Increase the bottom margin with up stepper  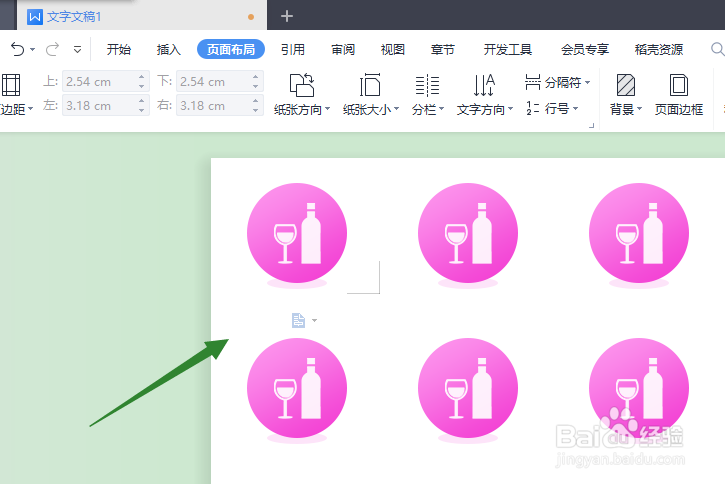pos(256,76)
